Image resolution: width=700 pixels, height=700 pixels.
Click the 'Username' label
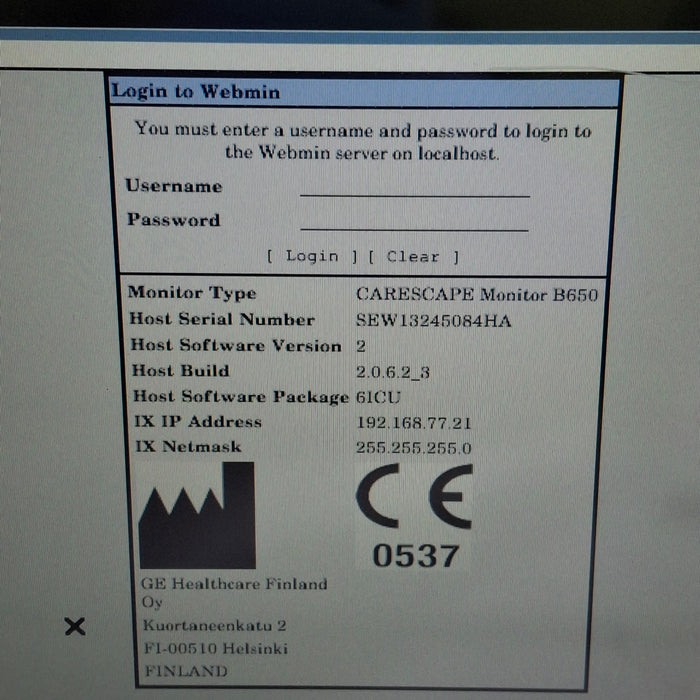174,186
